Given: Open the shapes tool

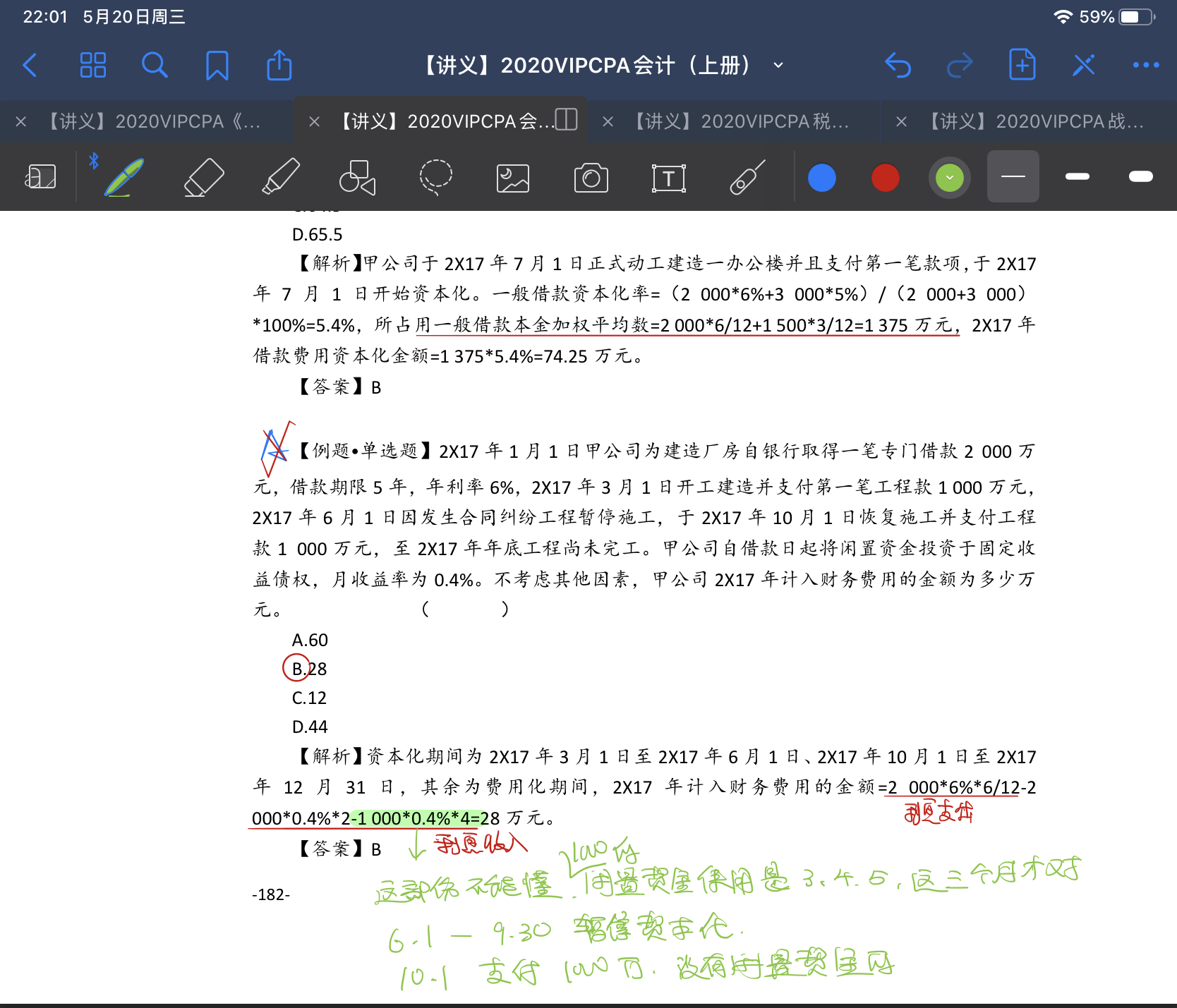Looking at the screenshot, I should tap(357, 177).
